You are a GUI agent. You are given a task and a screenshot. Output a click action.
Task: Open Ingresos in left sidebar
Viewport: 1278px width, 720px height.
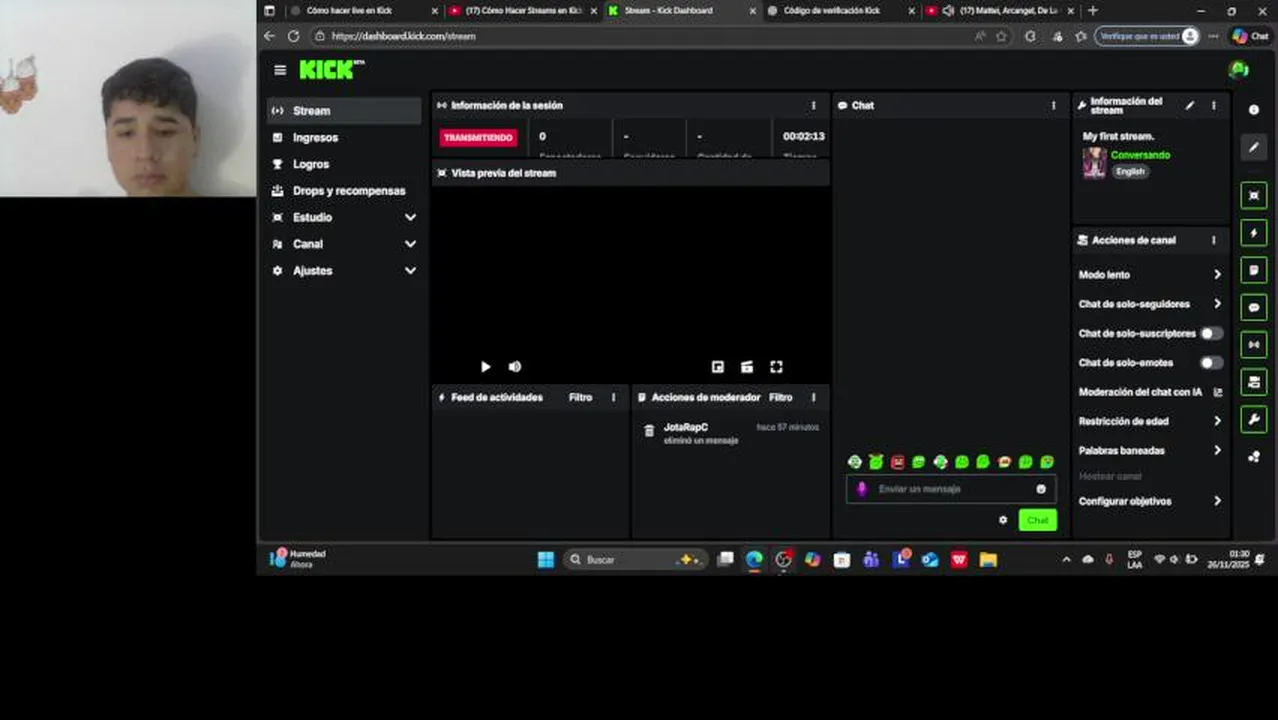tap(344, 138)
